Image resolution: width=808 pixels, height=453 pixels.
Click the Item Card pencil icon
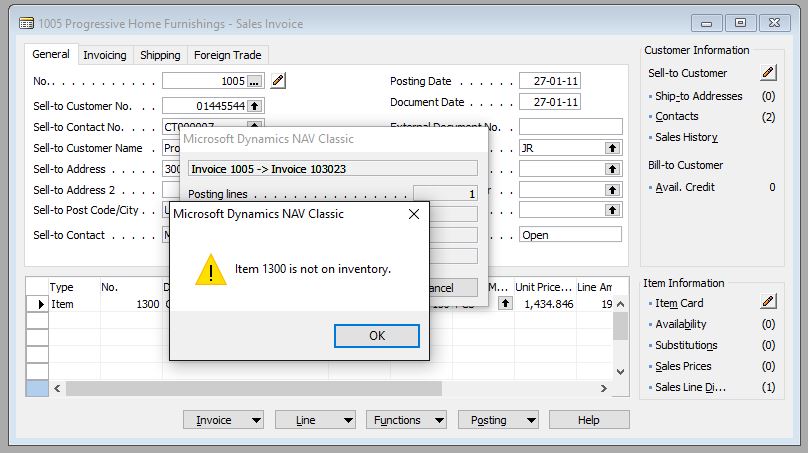click(768, 301)
